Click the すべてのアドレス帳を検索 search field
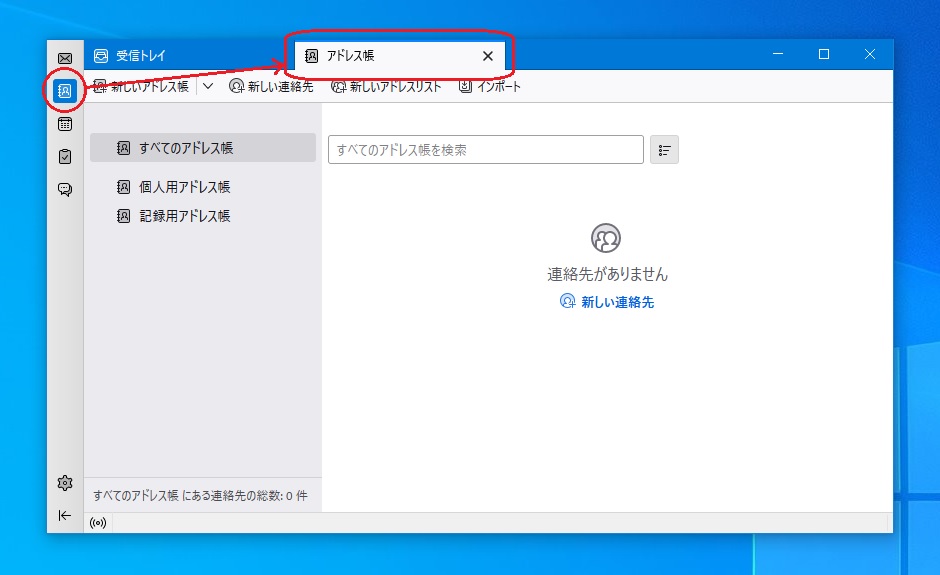Viewport: 940px width, 575px height. (x=485, y=150)
